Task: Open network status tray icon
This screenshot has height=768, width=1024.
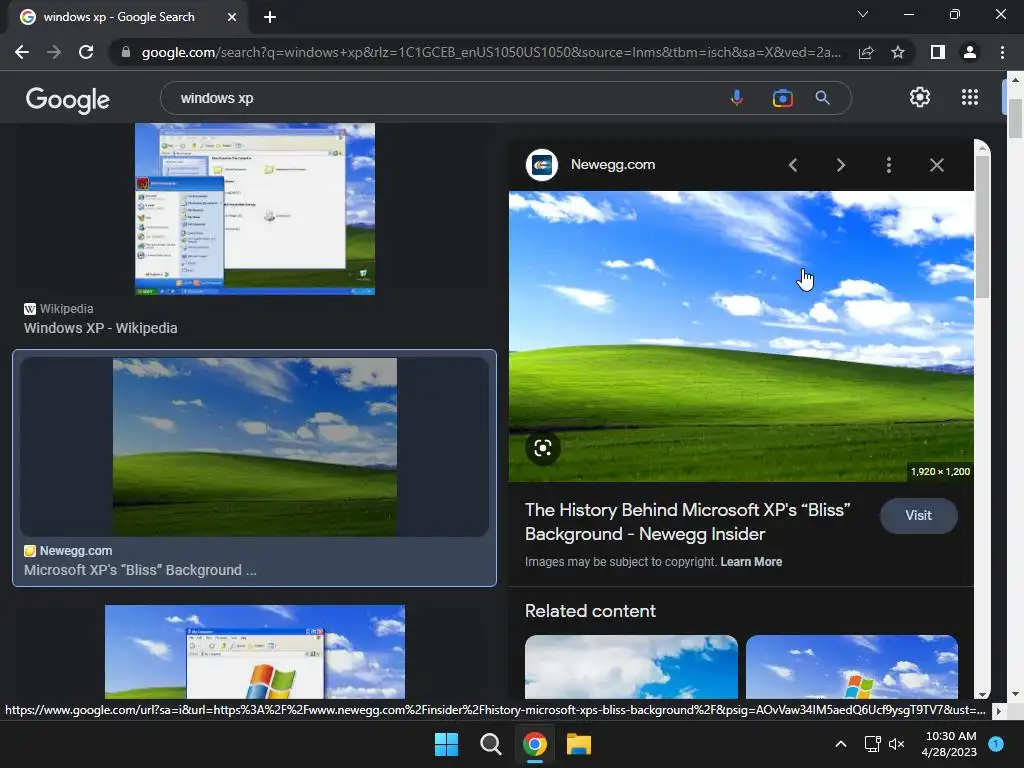Action: coord(872,744)
